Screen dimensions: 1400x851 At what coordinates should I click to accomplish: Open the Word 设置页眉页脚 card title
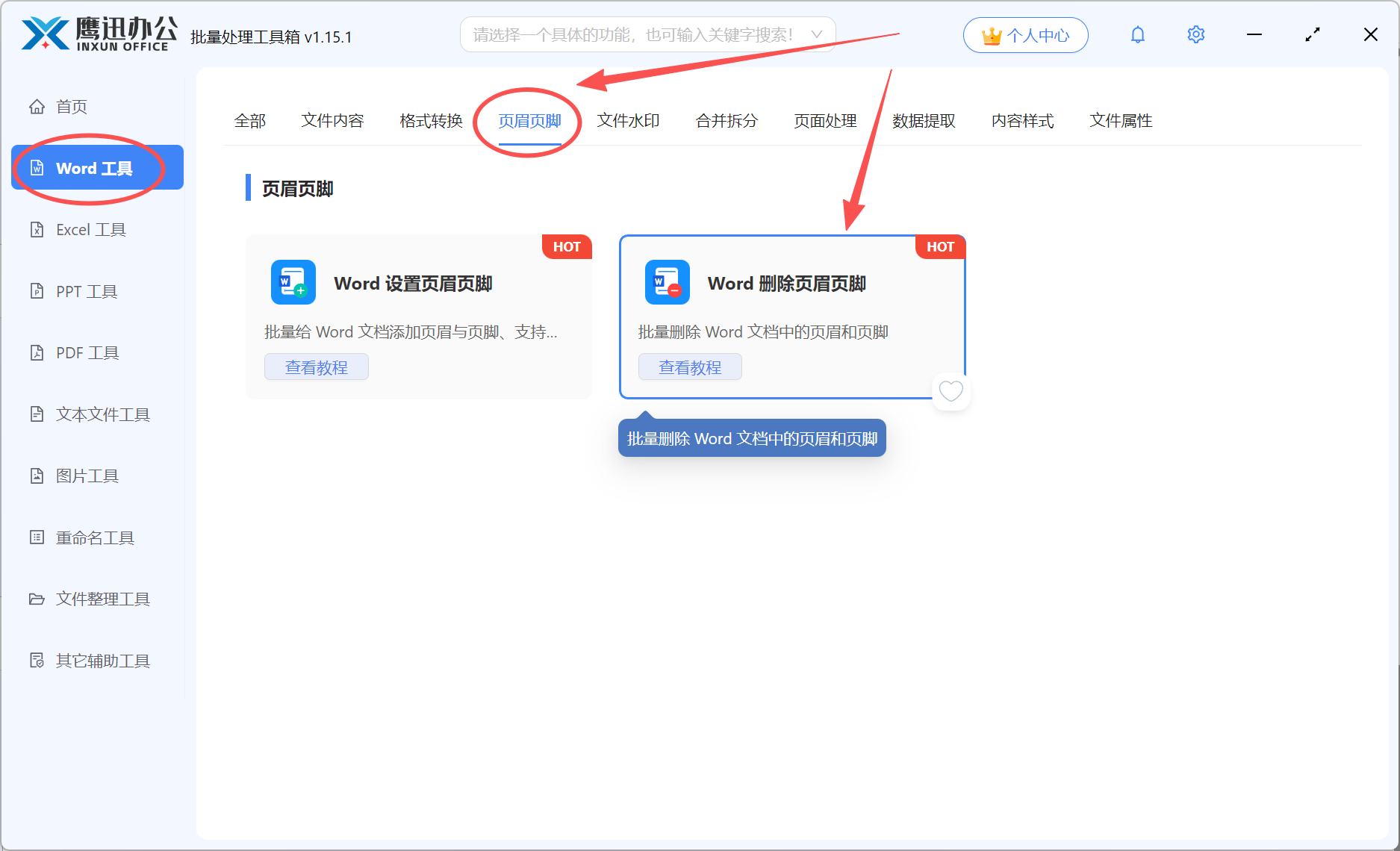[x=413, y=284]
